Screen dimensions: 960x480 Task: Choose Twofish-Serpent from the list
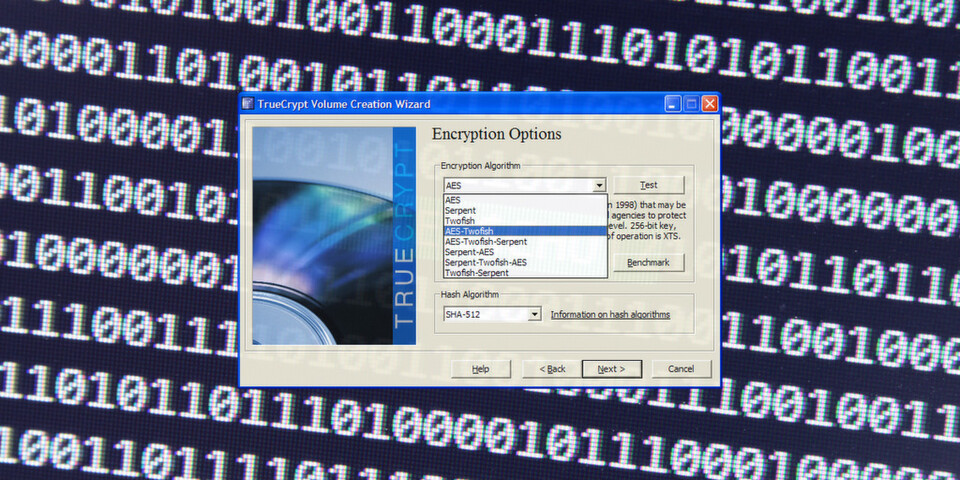pos(525,272)
